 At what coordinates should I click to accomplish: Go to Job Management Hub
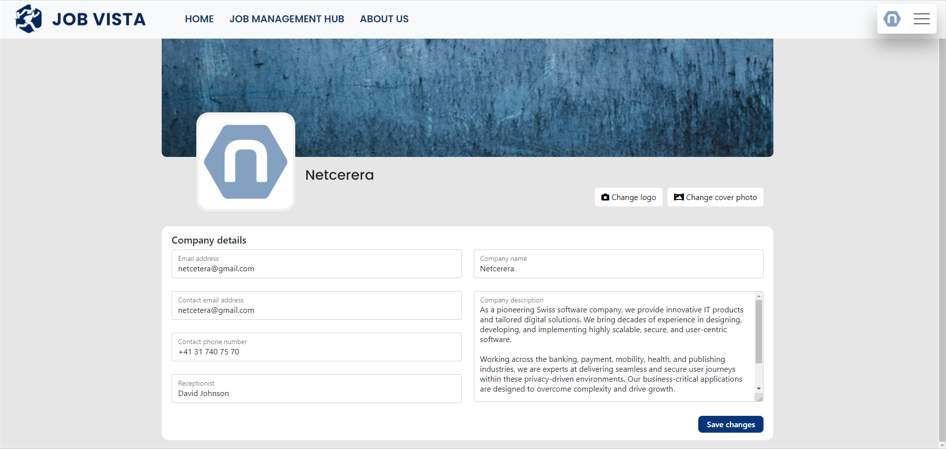click(286, 19)
